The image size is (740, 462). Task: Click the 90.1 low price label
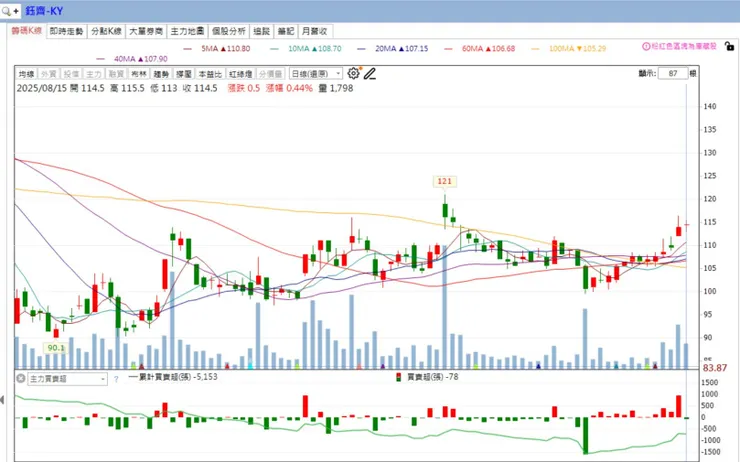(x=56, y=348)
